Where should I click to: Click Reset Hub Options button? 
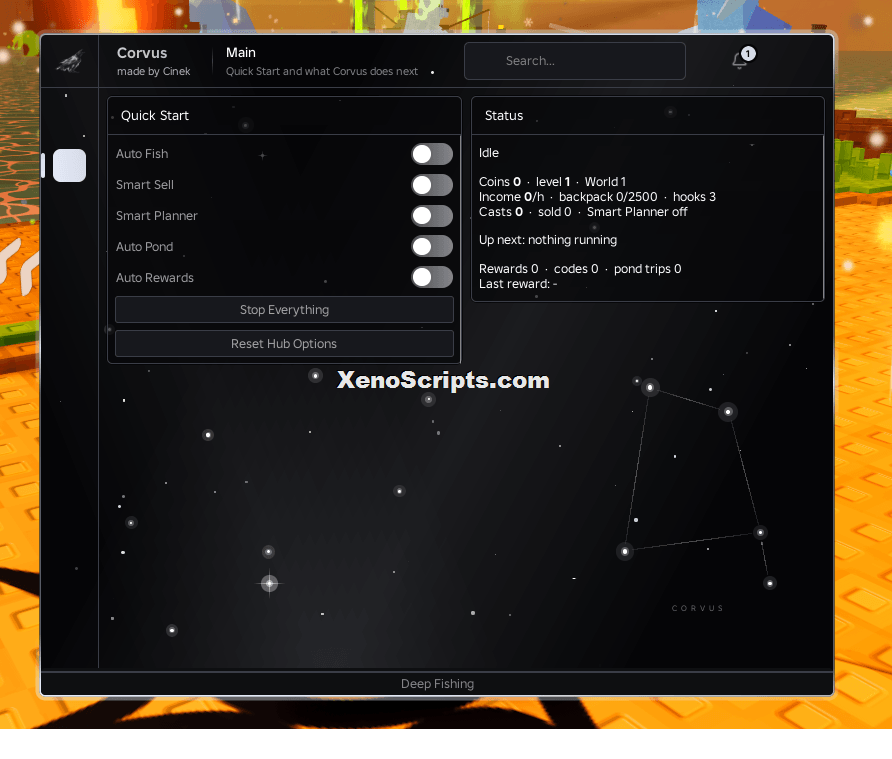pos(284,344)
